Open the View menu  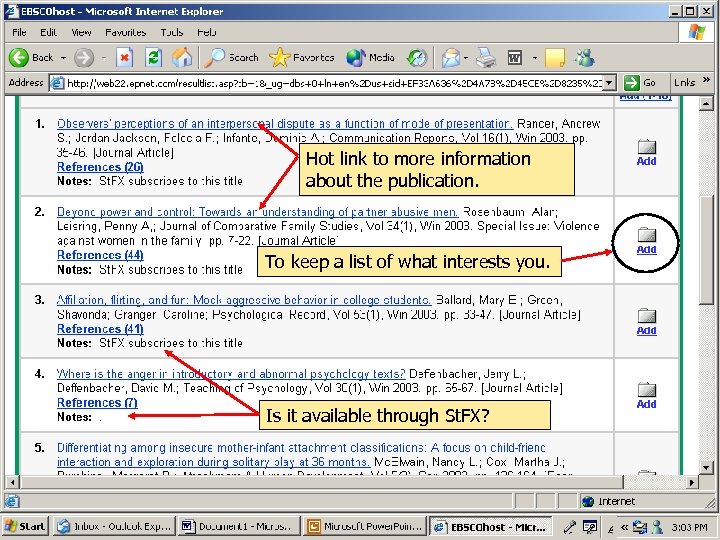(x=81, y=32)
